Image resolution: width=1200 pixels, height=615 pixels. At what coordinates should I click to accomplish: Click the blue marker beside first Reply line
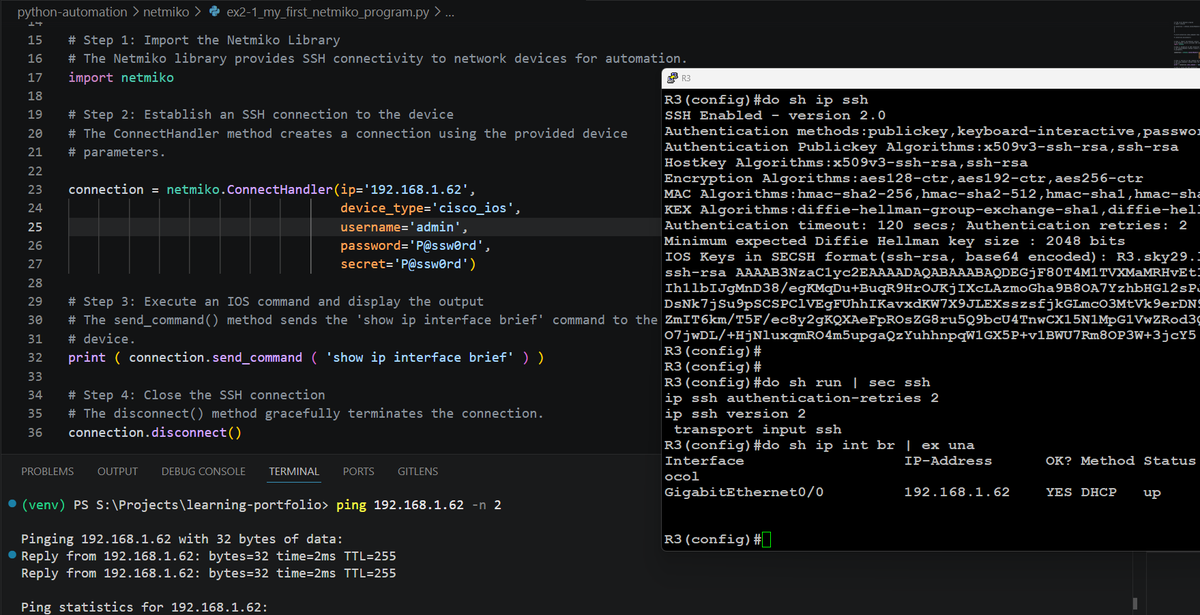(x=10, y=554)
